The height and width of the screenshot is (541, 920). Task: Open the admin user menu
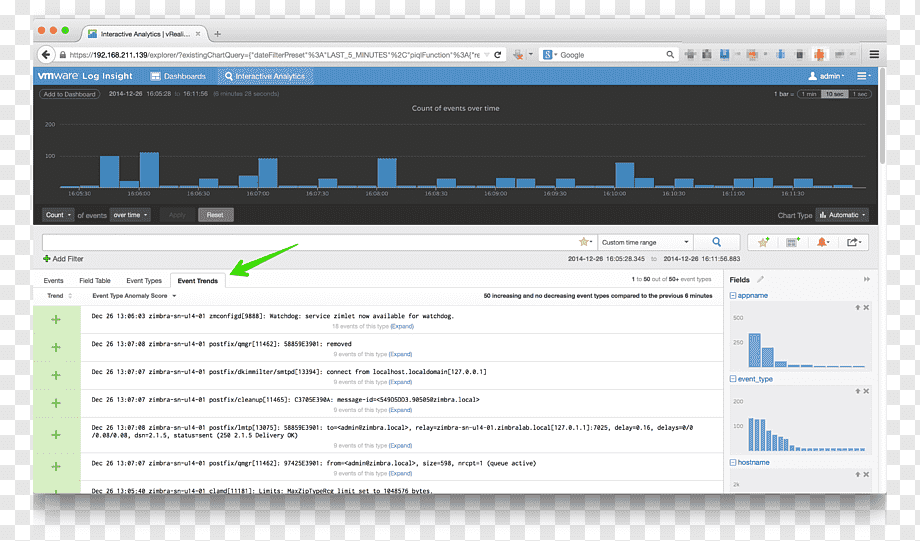(826, 76)
